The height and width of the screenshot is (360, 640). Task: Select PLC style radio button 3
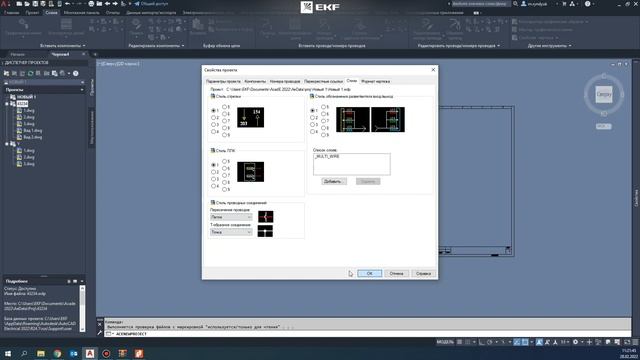coord(213,179)
